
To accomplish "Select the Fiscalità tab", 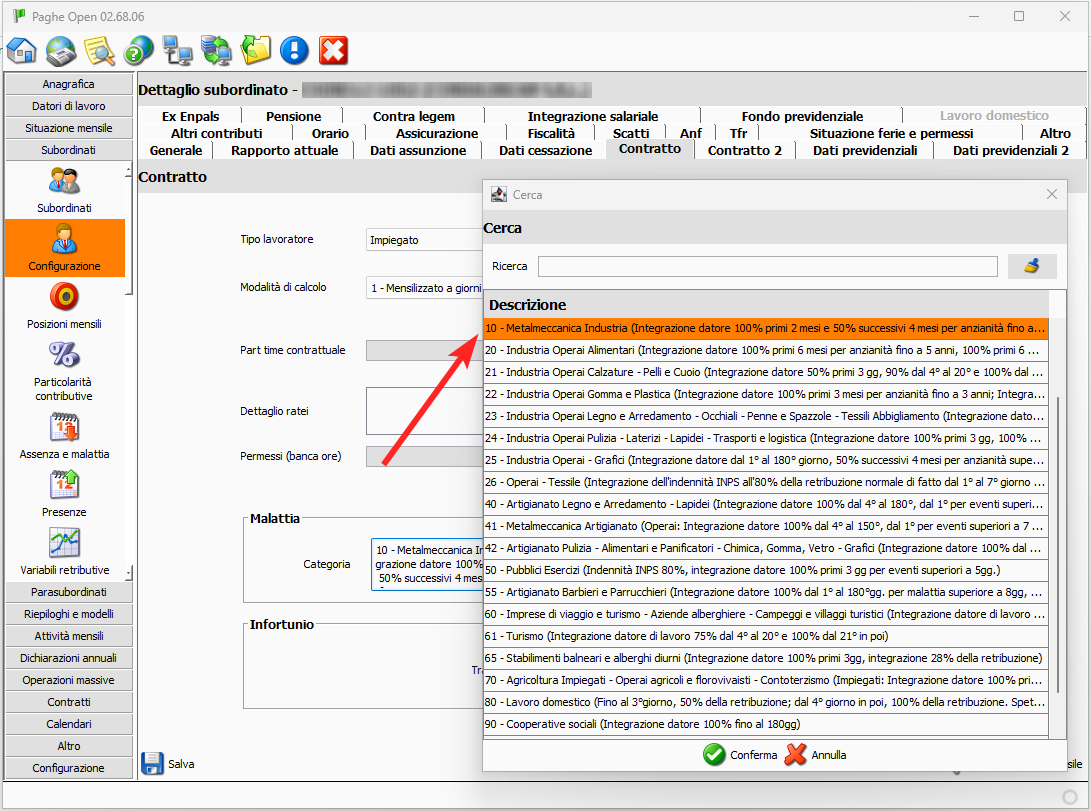I will [551, 133].
